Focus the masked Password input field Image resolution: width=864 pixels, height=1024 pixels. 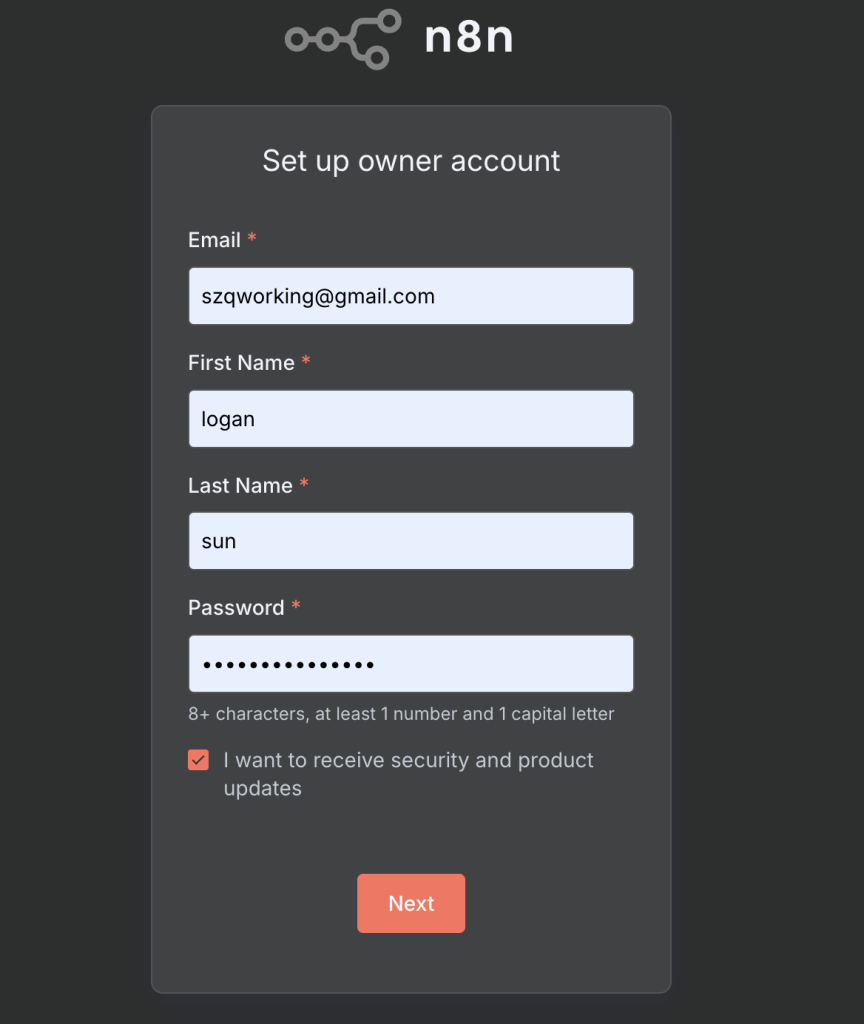[411, 664]
